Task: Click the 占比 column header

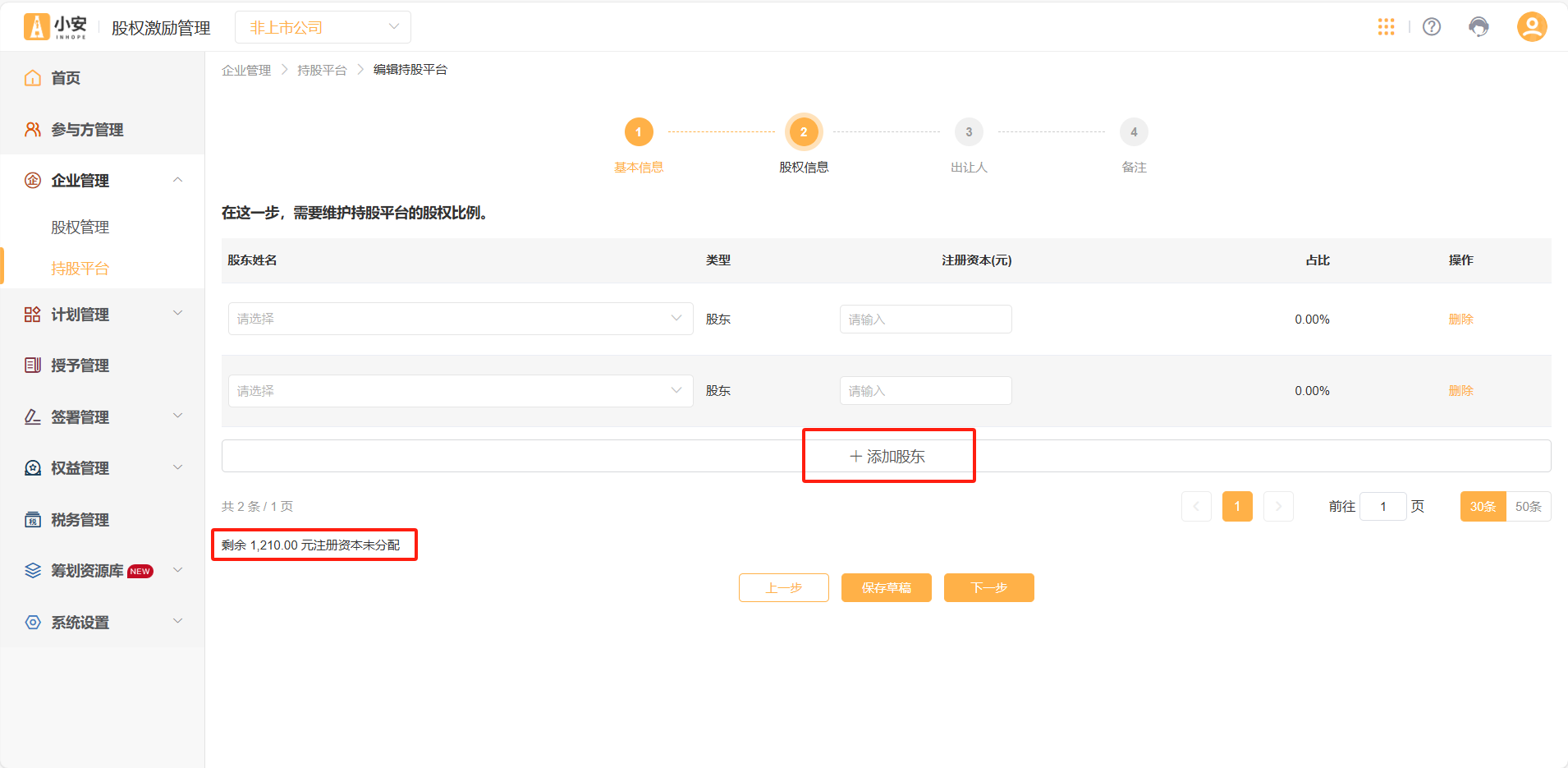Action: click(1318, 260)
